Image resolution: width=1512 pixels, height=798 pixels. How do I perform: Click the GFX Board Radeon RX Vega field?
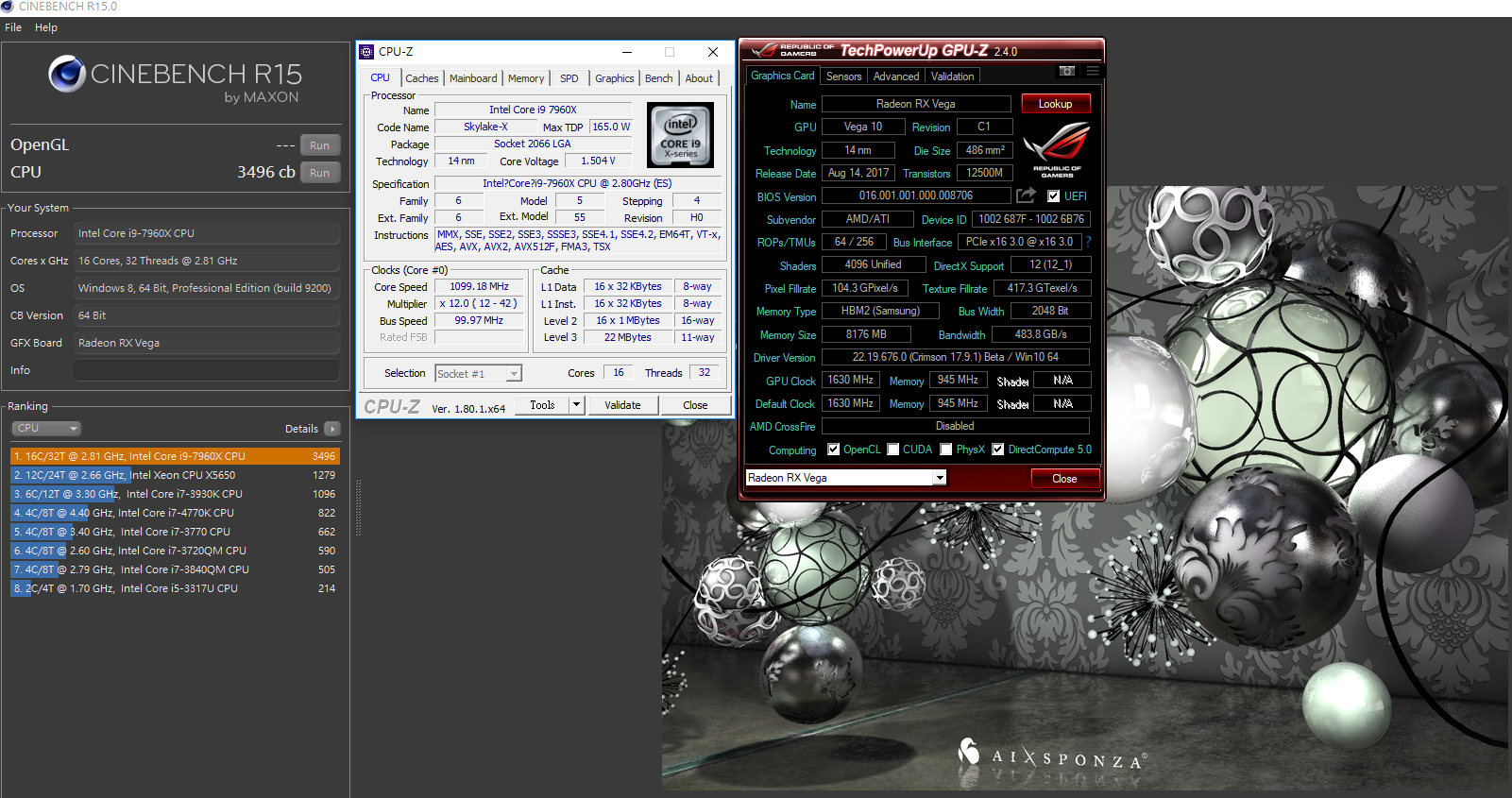[207, 343]
